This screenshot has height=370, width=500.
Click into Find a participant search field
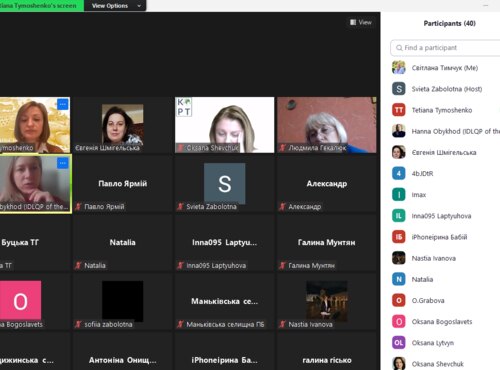pos(445,48)
